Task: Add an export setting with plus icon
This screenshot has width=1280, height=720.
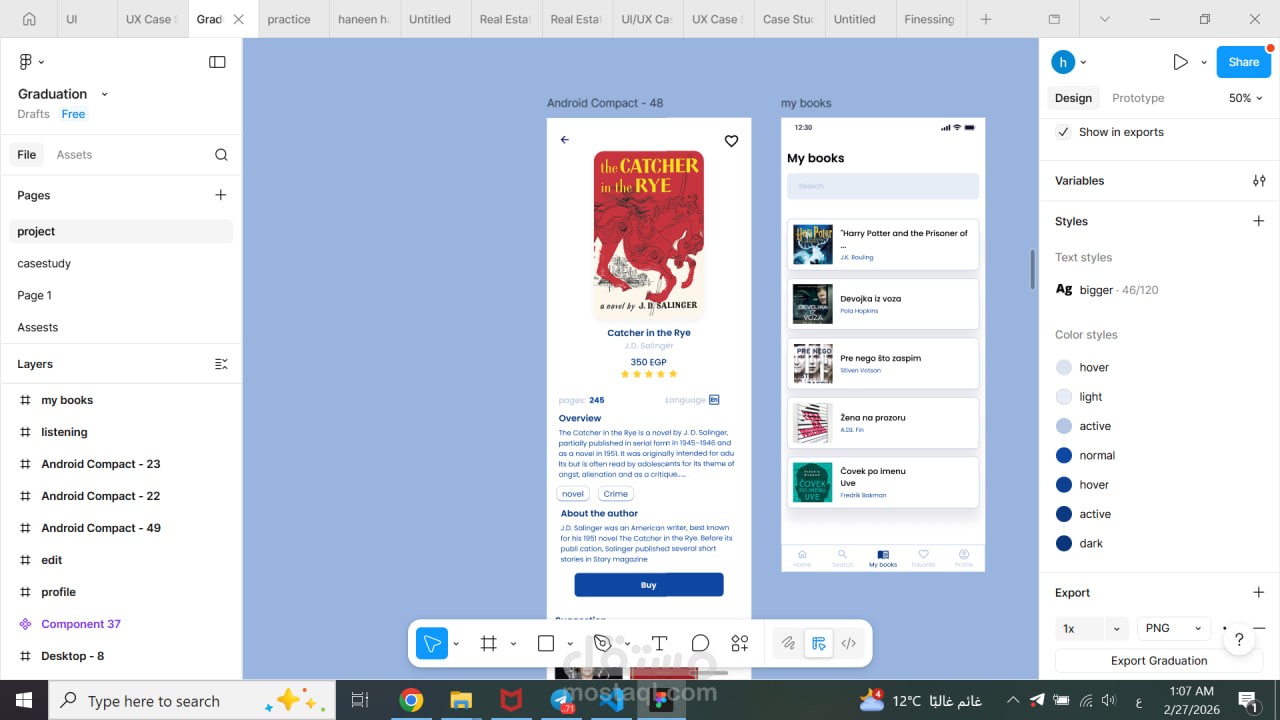Action: 1259,592
